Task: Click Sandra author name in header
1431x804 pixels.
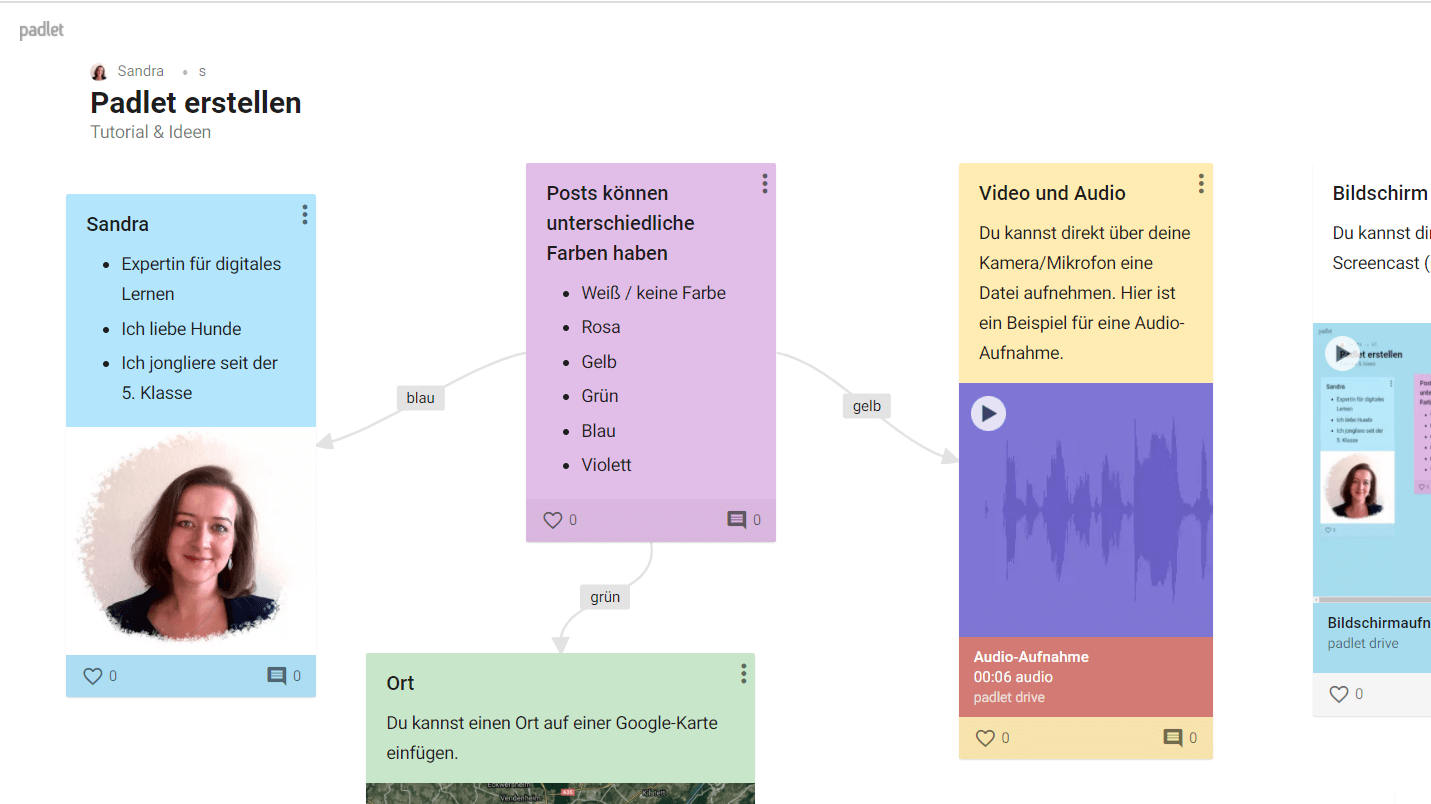Action: (140, 71)
